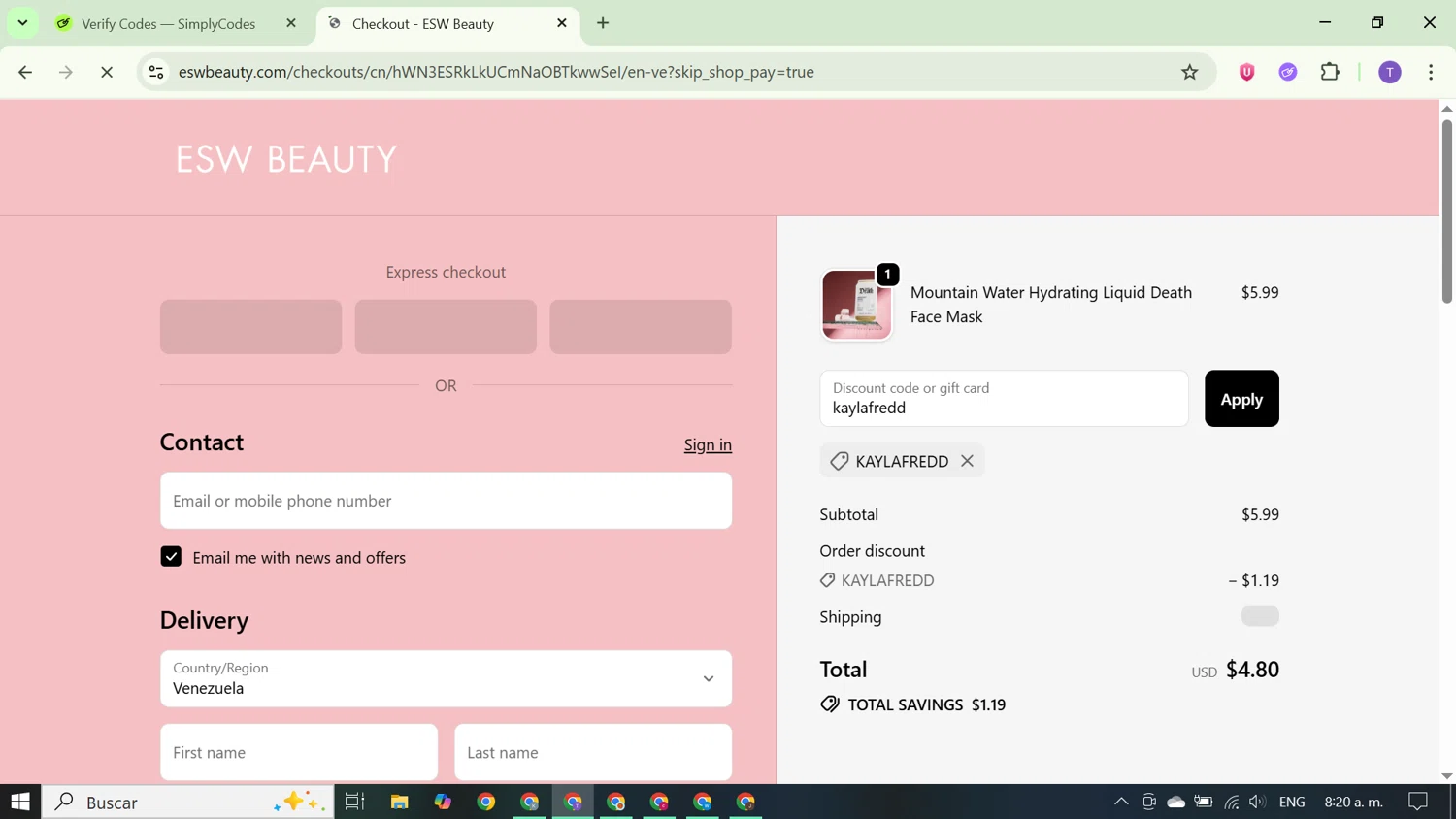Open the Chrome profile T avatar

click(1390, 72)
